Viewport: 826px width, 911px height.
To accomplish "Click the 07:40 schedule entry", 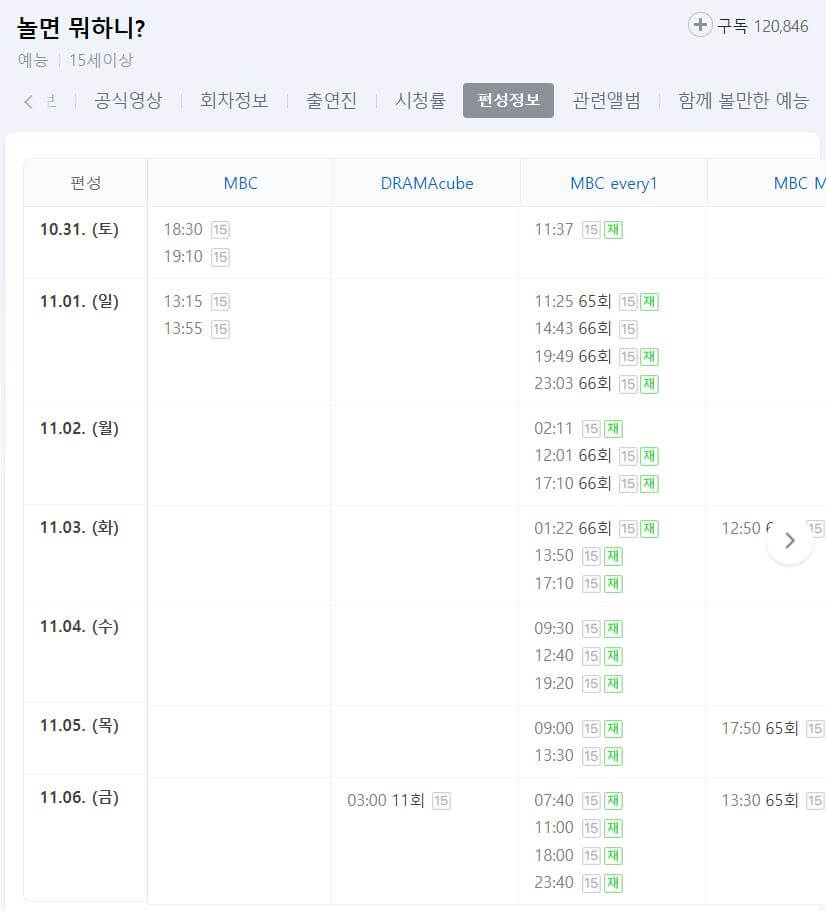I will (x=579, y=801).
